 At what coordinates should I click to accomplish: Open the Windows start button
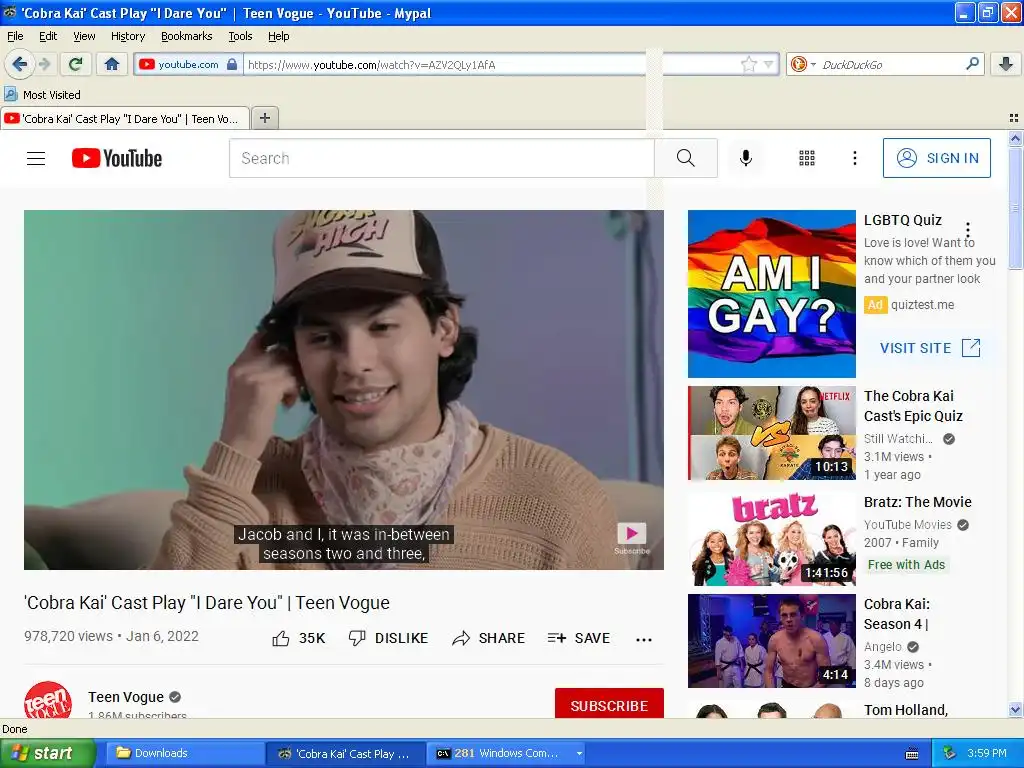coord(48,753)
